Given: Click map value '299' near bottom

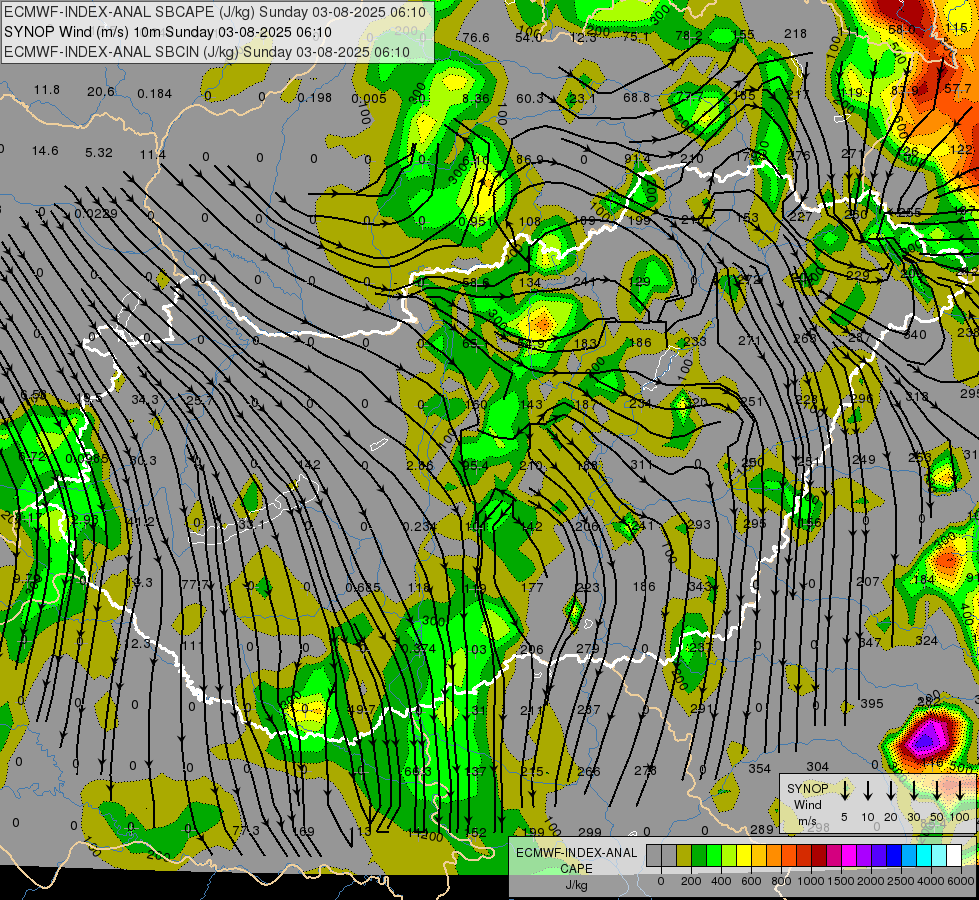Looking at the screenshot, I should point(590,832).
